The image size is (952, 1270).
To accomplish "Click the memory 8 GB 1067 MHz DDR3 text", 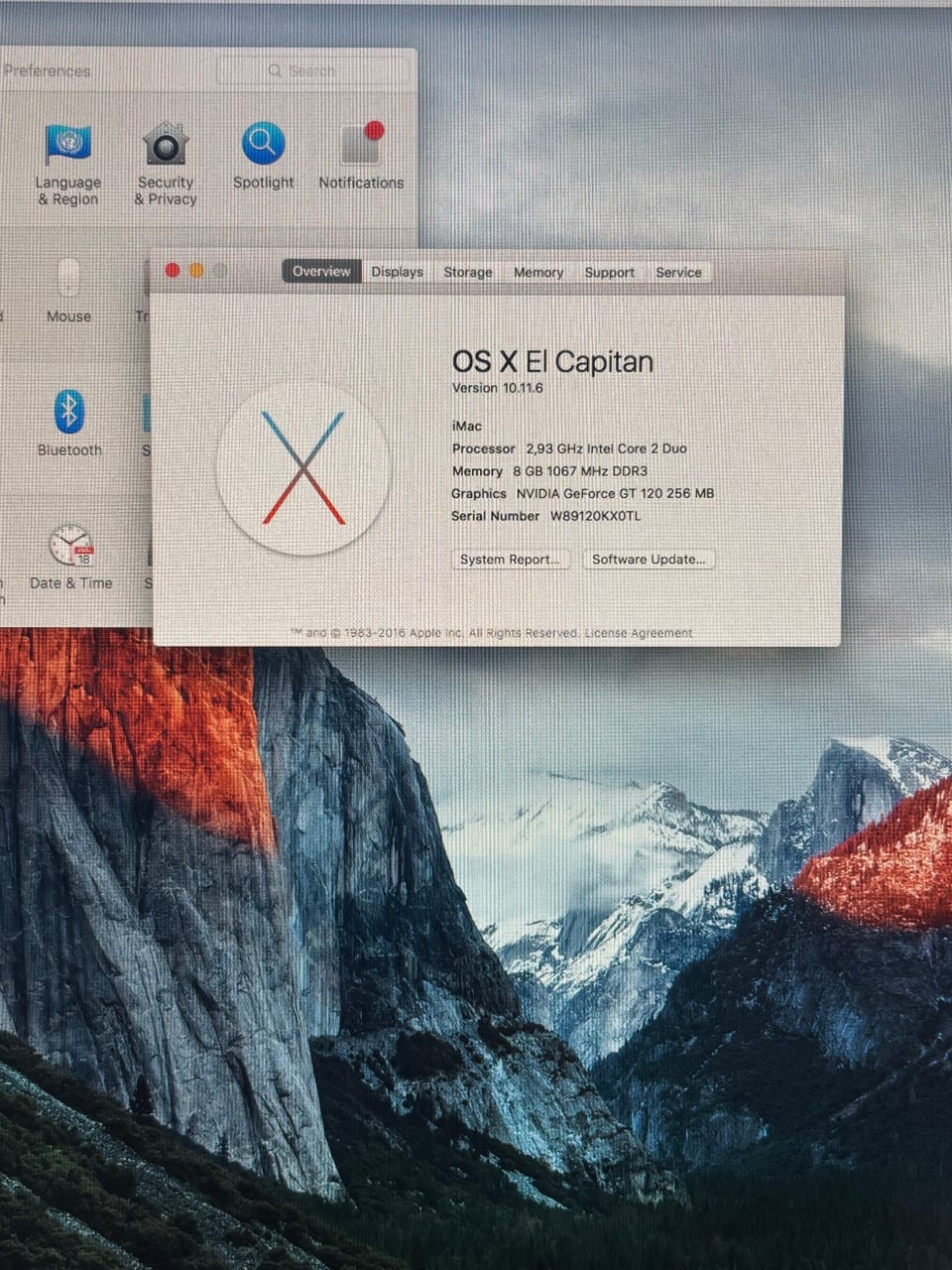I will (580, 471).
